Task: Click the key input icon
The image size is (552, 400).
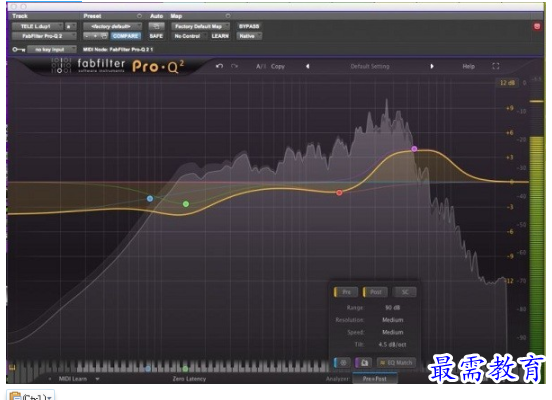Action: pyautogui.click(x=18, y=50)
